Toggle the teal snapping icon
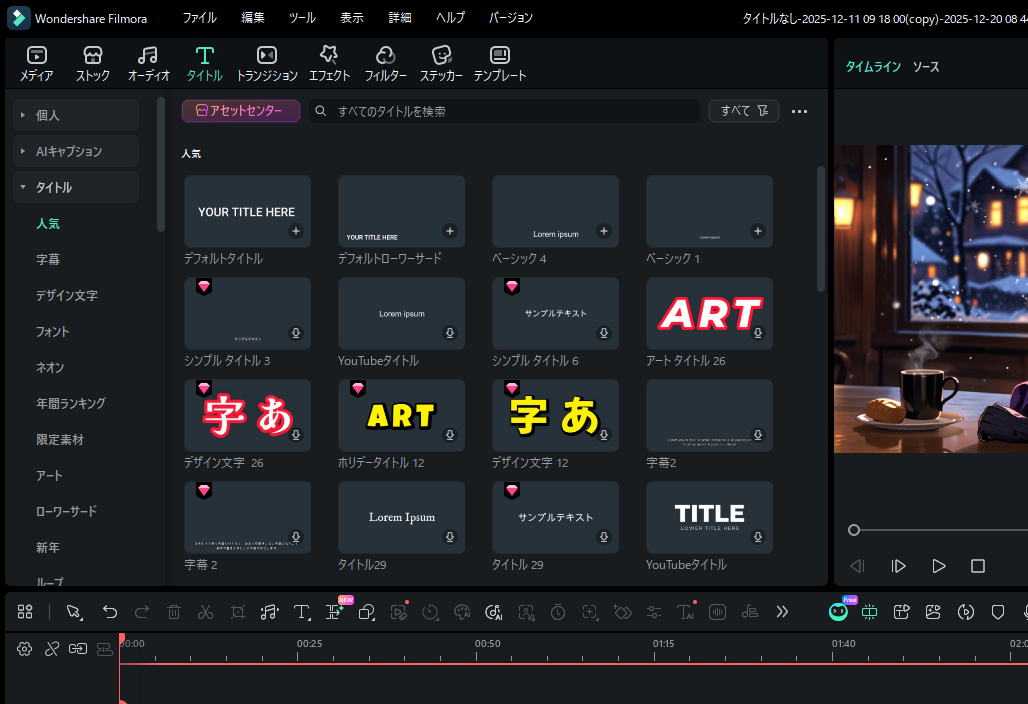The height and width of the screenshot is (704, 1028). tap(869, 612)
